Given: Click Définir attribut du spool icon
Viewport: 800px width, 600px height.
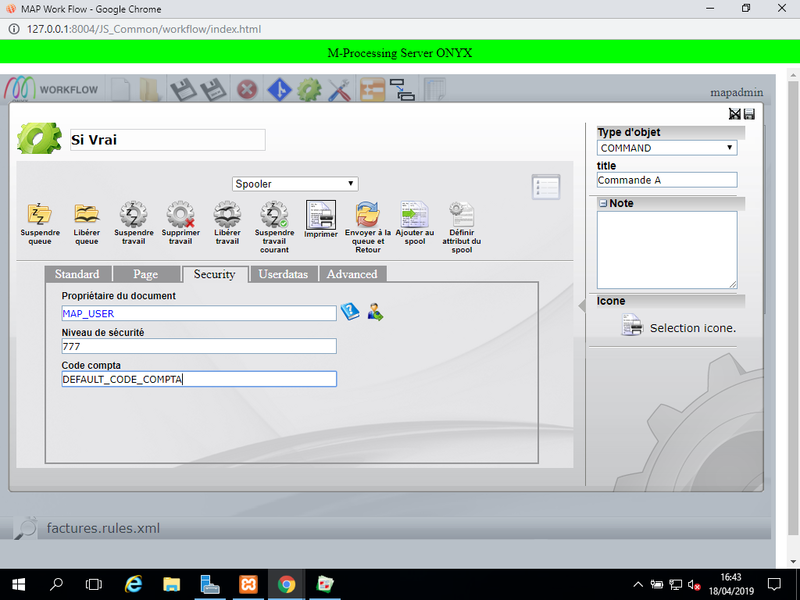Looking at the screenshot, I should [x=461, y=214].
